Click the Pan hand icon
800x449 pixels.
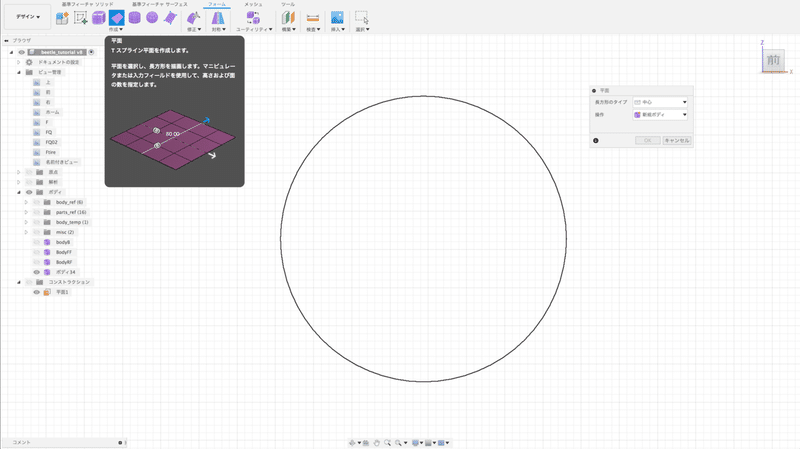pos(377,443)
